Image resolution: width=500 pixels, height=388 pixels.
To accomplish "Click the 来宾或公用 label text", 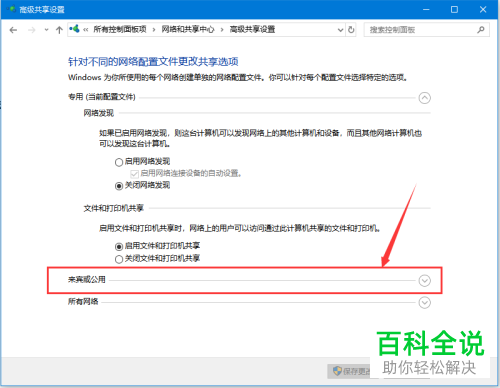I will tap(87, 279).
